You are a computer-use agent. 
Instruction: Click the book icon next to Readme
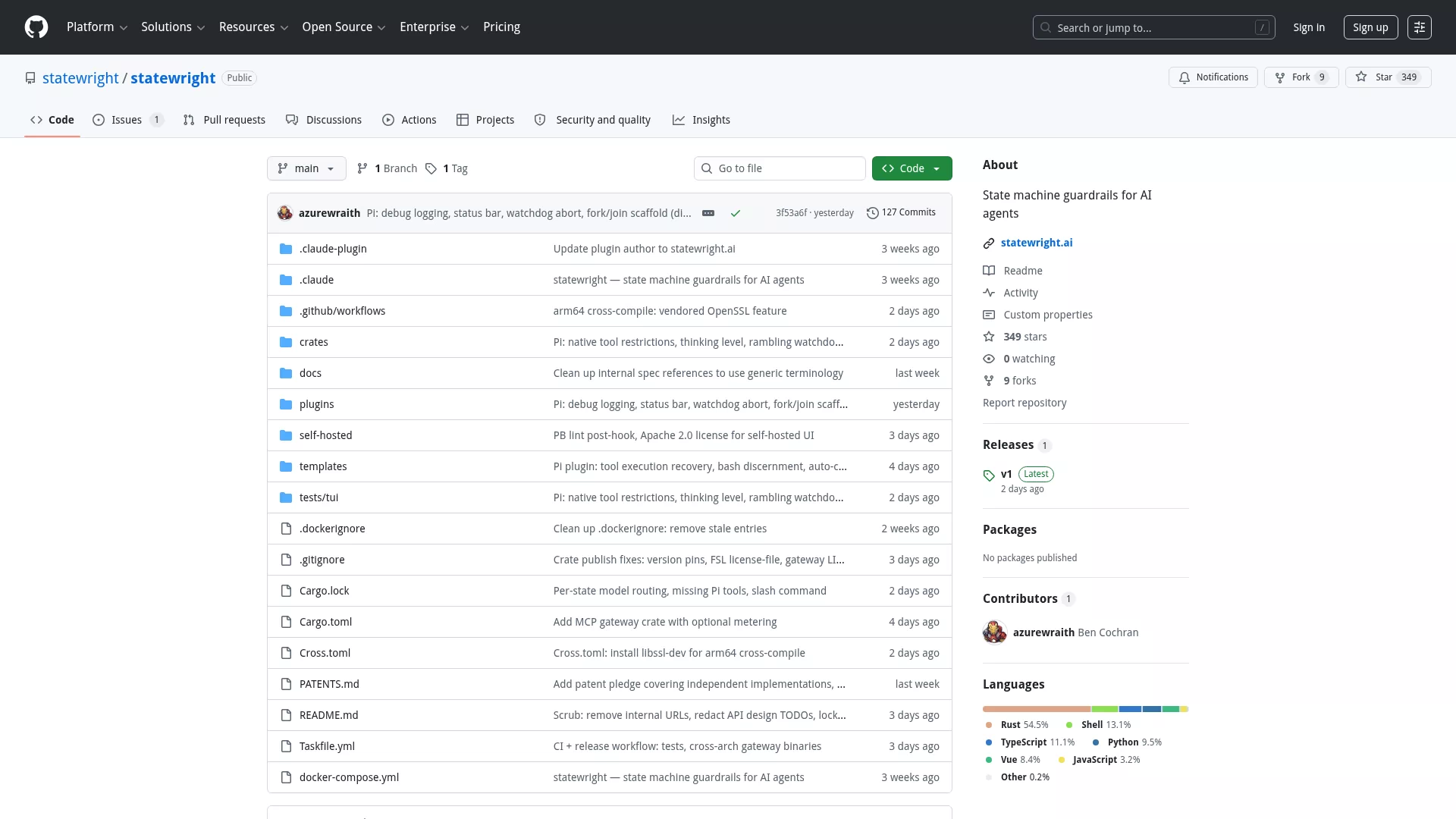(x=989, y=271)
